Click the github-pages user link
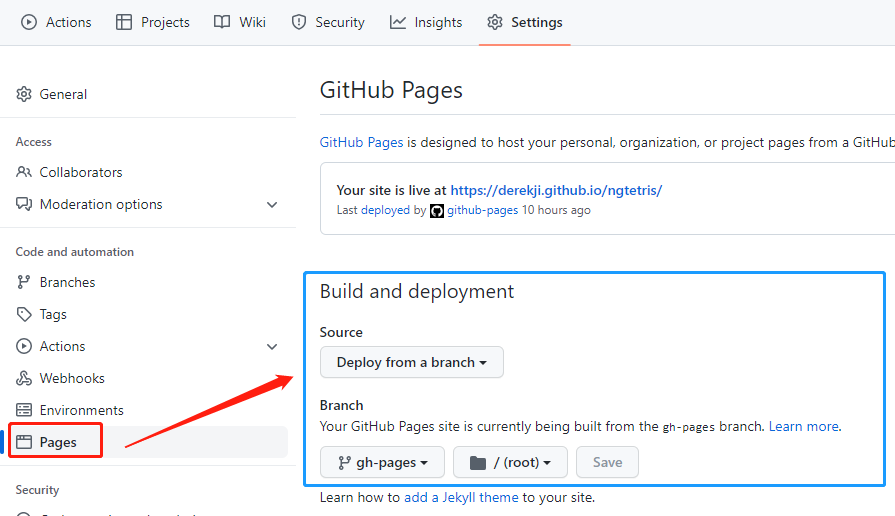The image size is (895, 516). 482,210
